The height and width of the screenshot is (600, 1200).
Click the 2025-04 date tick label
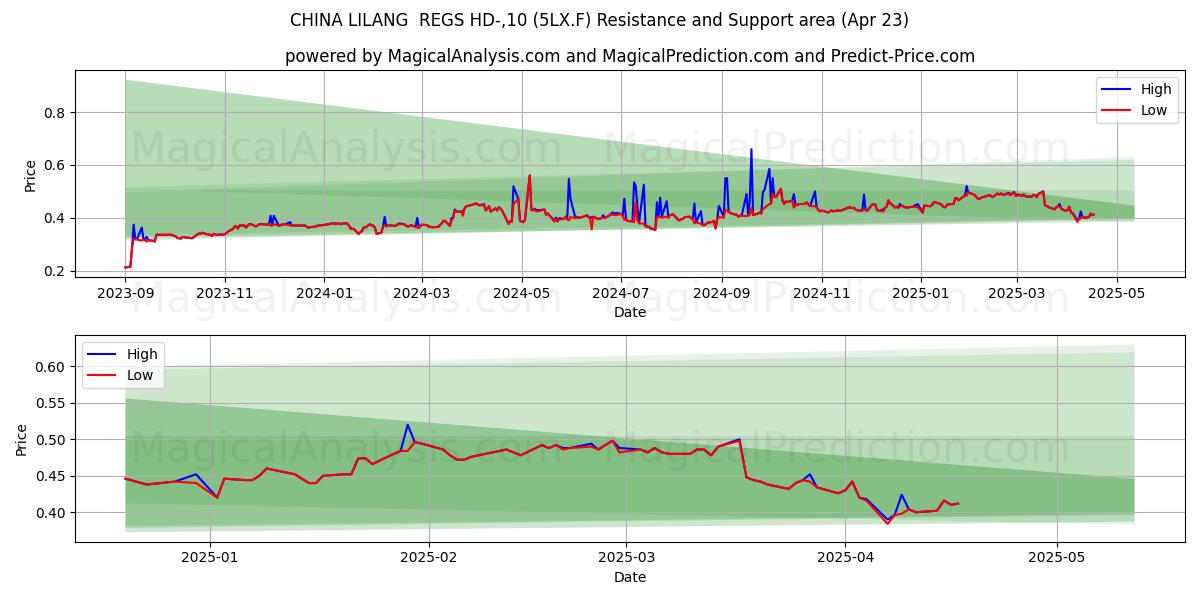pos(845,559)
